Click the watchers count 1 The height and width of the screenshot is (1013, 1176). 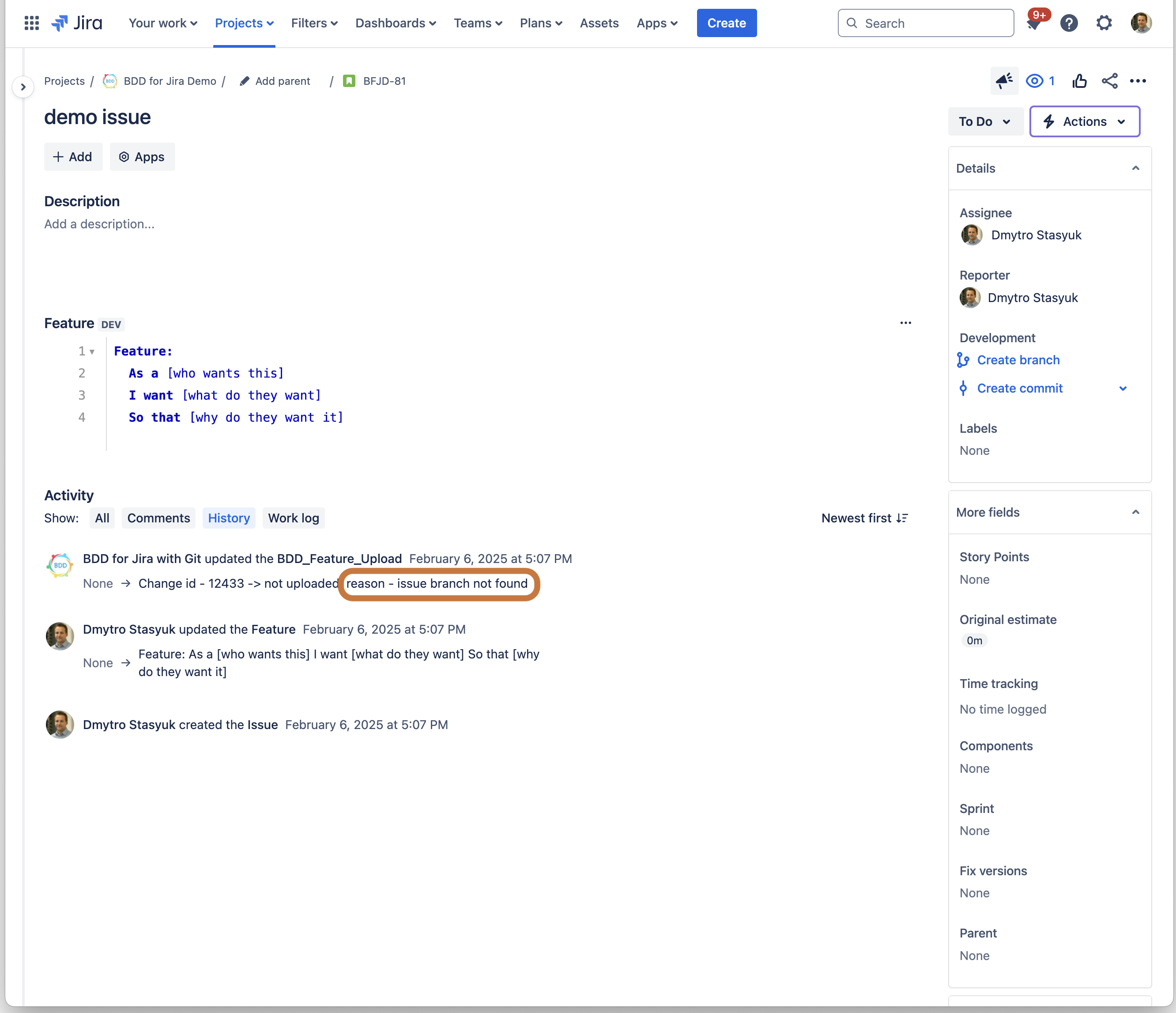point(1051,81)
